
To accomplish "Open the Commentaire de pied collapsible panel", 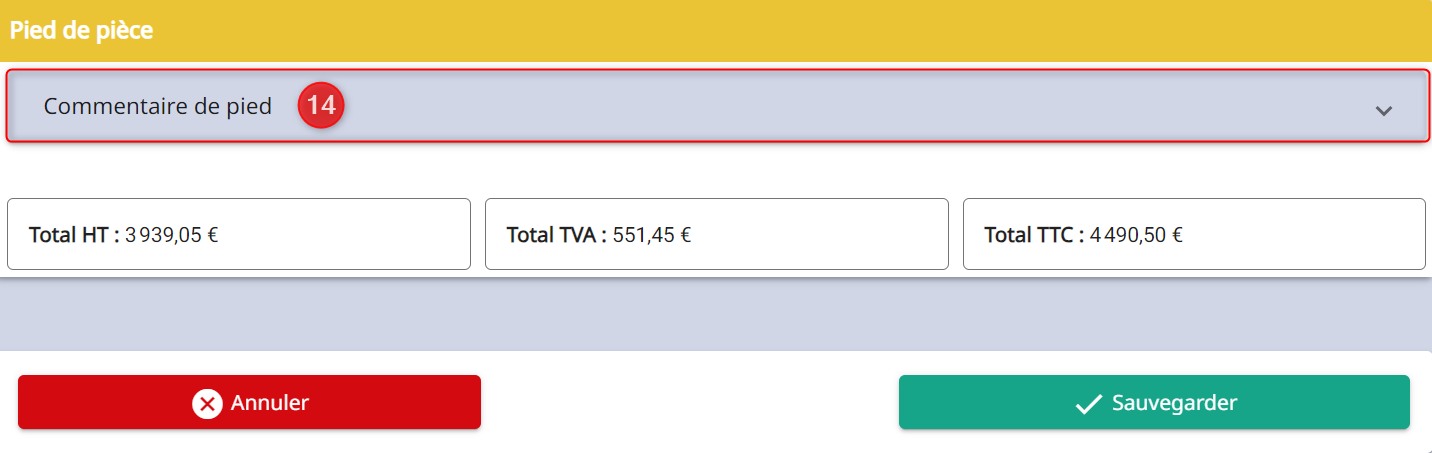I will pyautogui.click(x=718, y=106).
